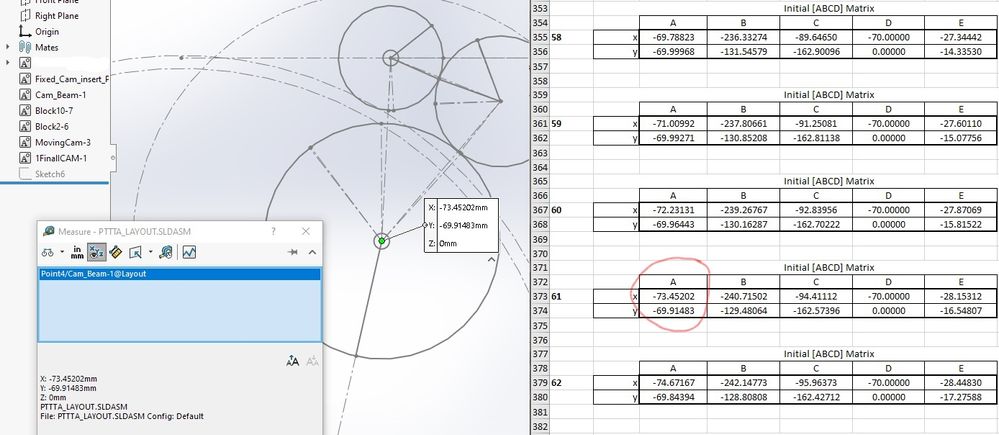Toggle Point-to-Point measurement mode
999x435 pixels.
[x=115, y=252]
